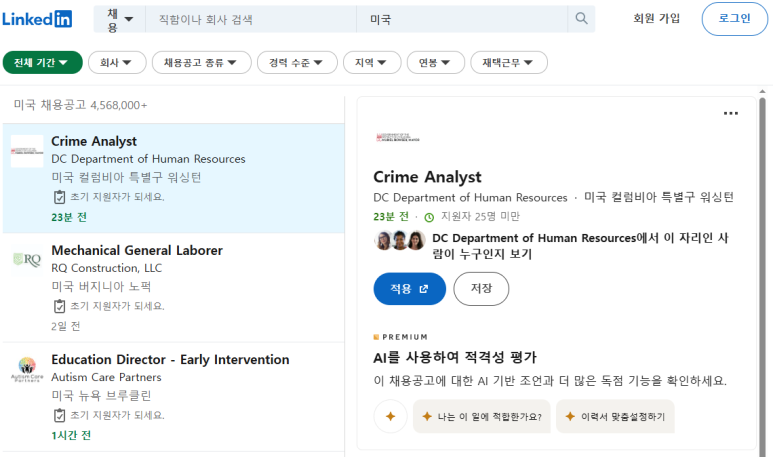Click the 미국 채용공고 4,568,000+ results count
Image resolution: width=773 pixels, height=457 pixels.
pyautogui.click(x=80, y=105)
